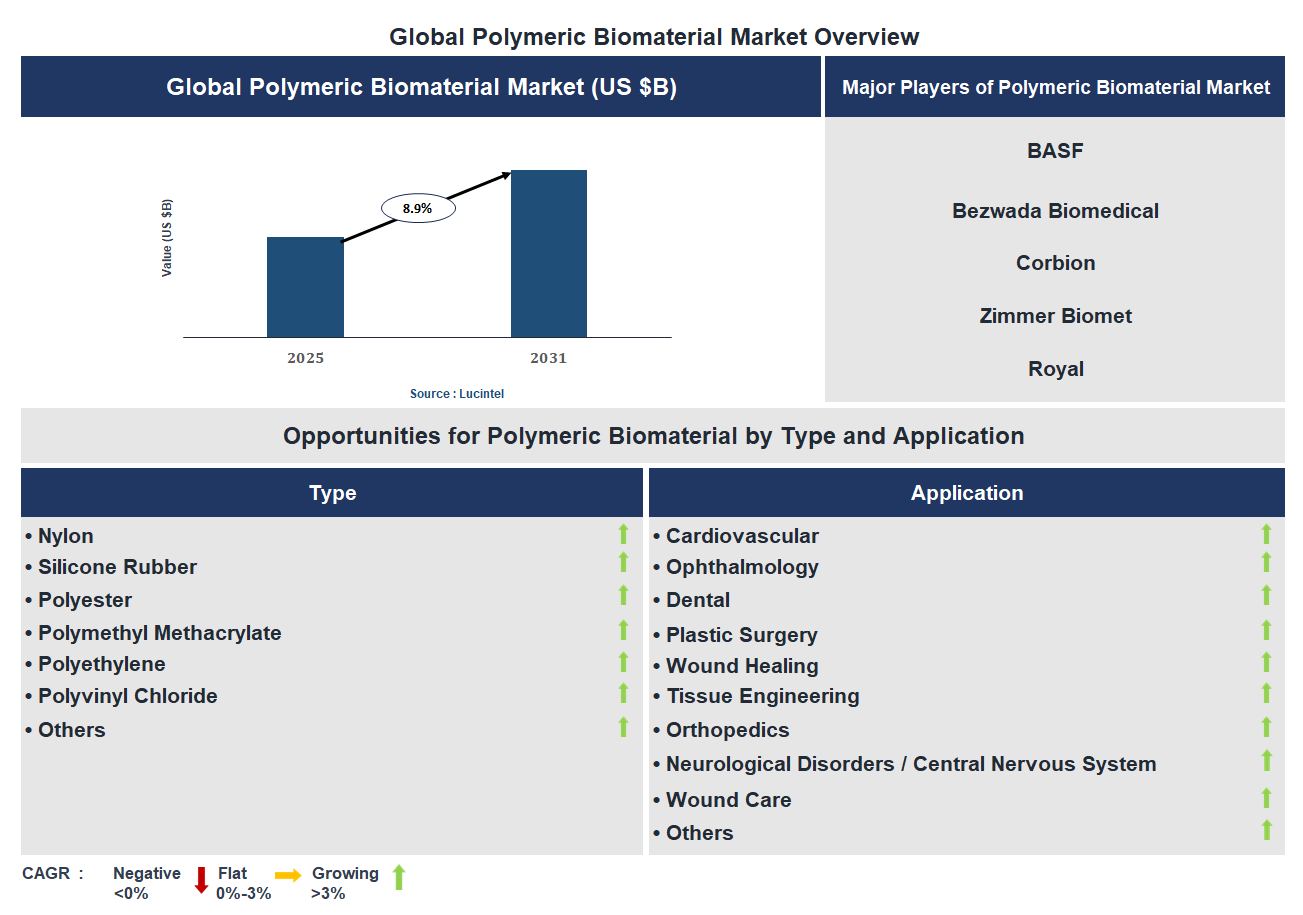The width and height of the screenshot is (1303, 915).
Task: Click the Source: Lucintel link
Action: [458, 393]
